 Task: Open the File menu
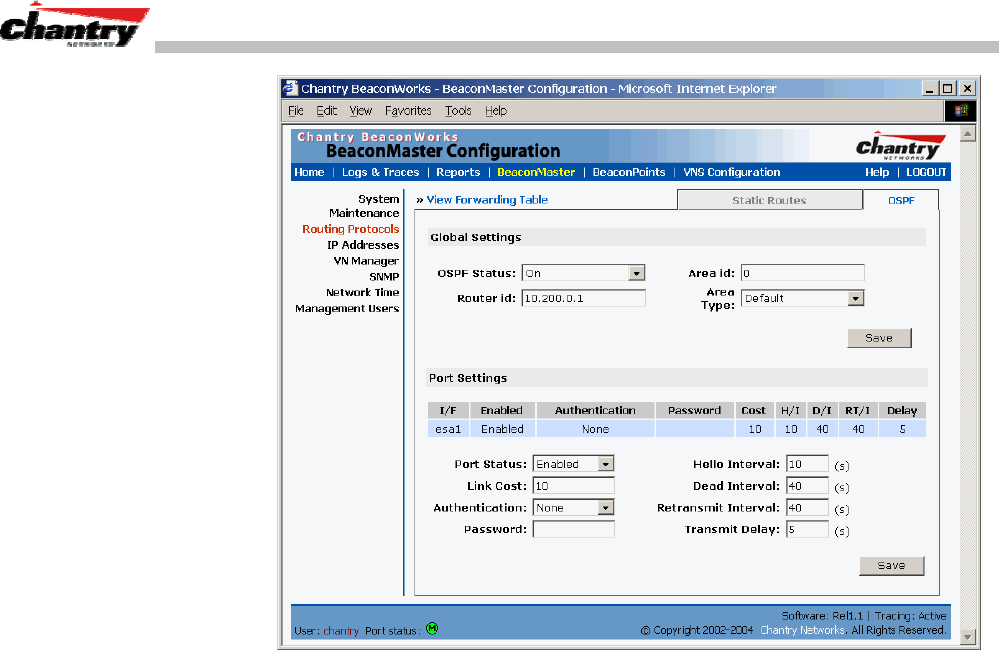coord(296,111)
